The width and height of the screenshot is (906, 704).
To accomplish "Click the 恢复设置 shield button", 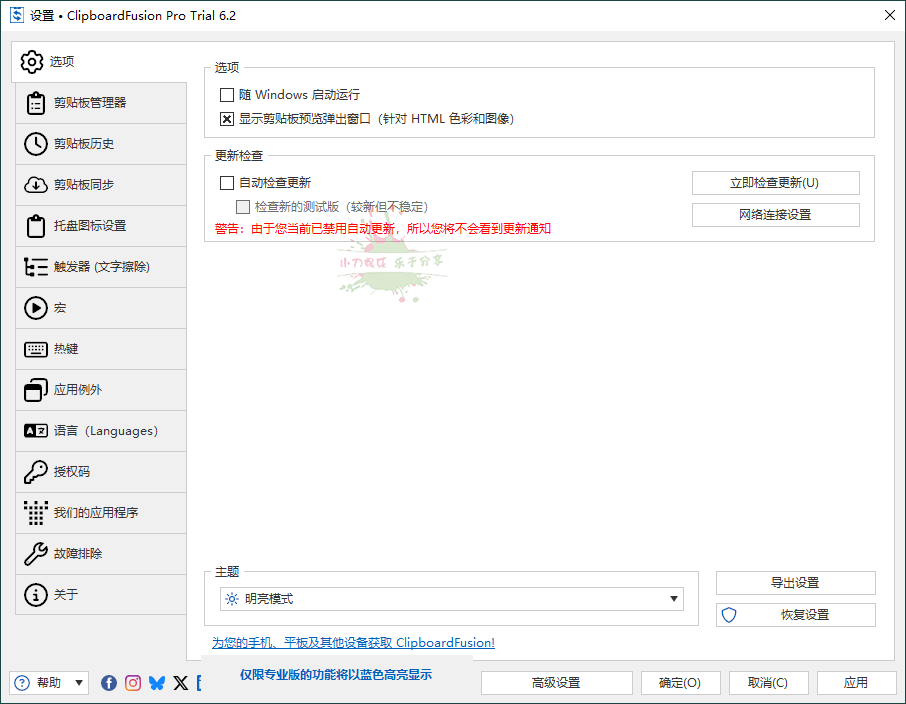I will (795, 617).
